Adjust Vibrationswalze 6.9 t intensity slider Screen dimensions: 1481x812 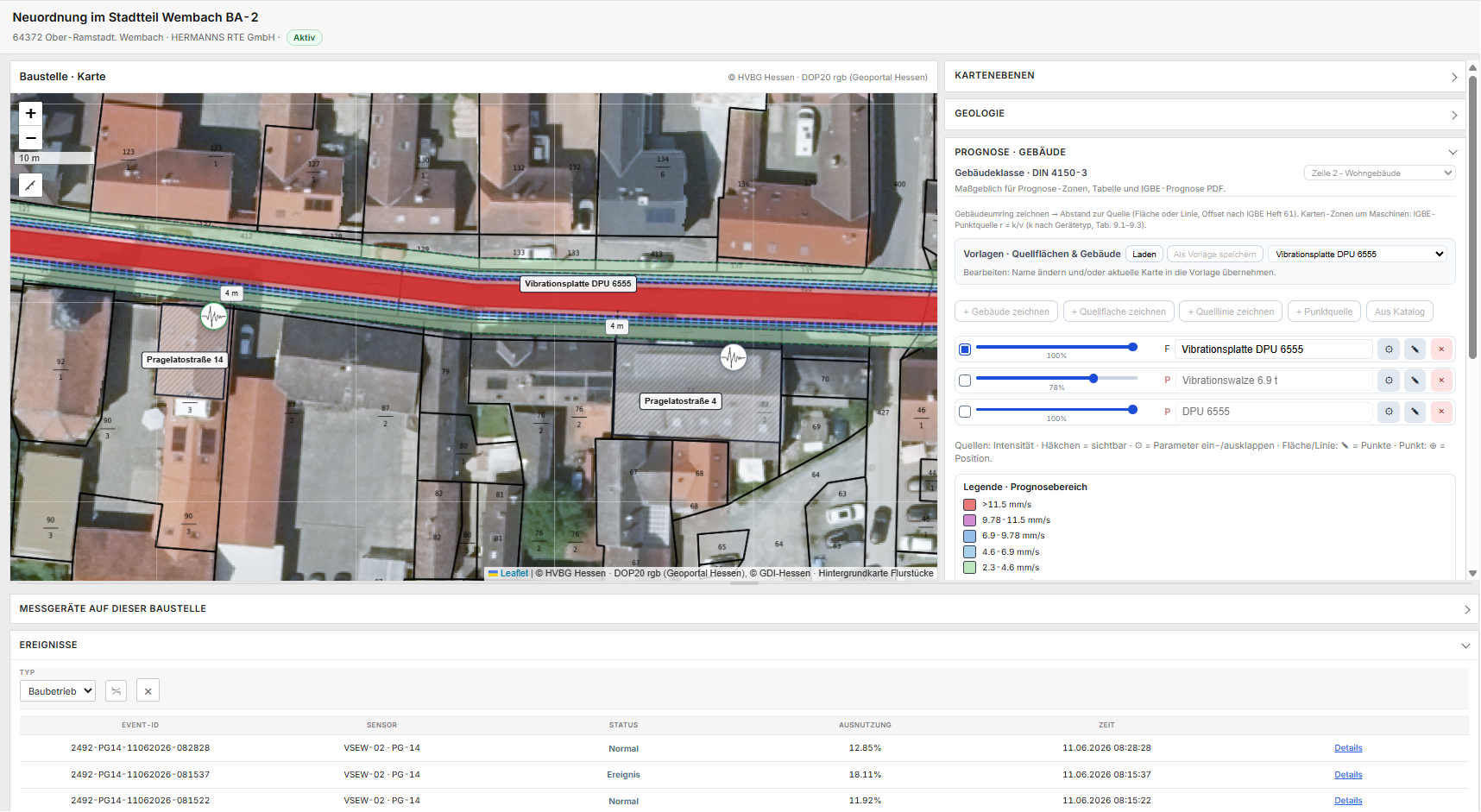click(x=1056, y=378)
